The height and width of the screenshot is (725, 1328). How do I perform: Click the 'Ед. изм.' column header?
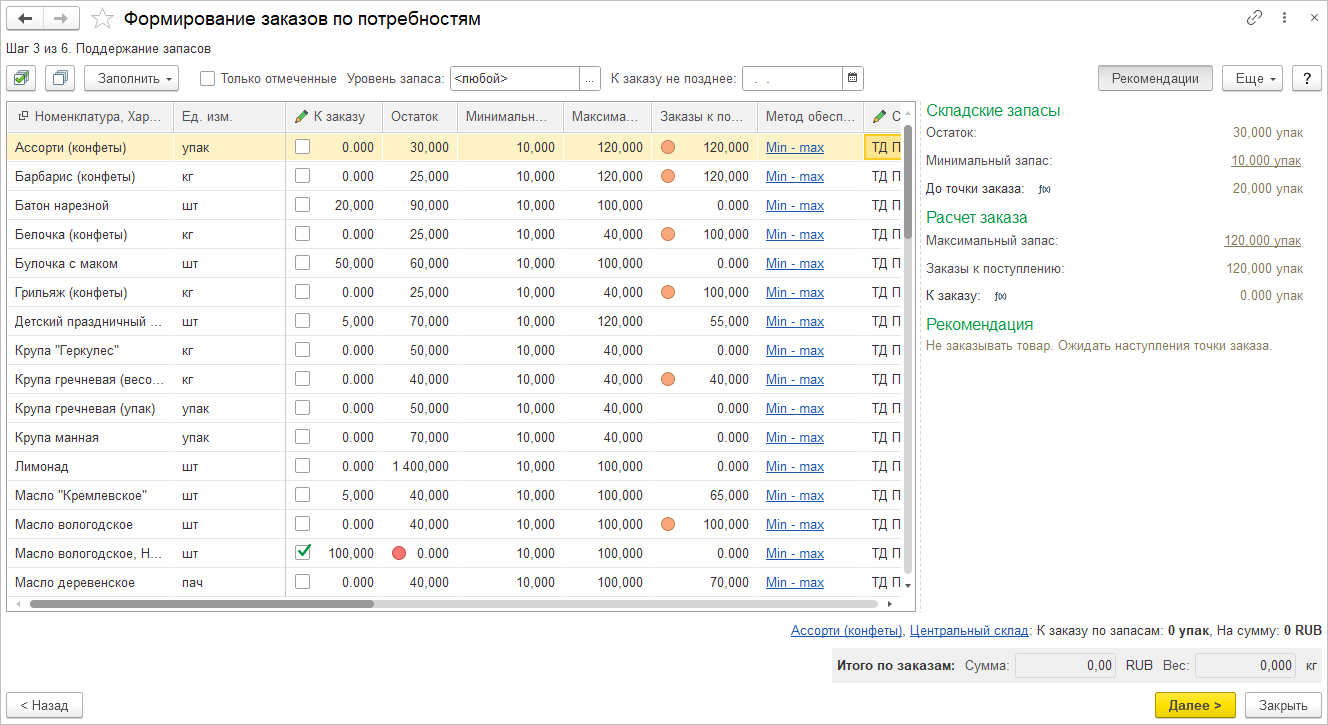[206, 117]
